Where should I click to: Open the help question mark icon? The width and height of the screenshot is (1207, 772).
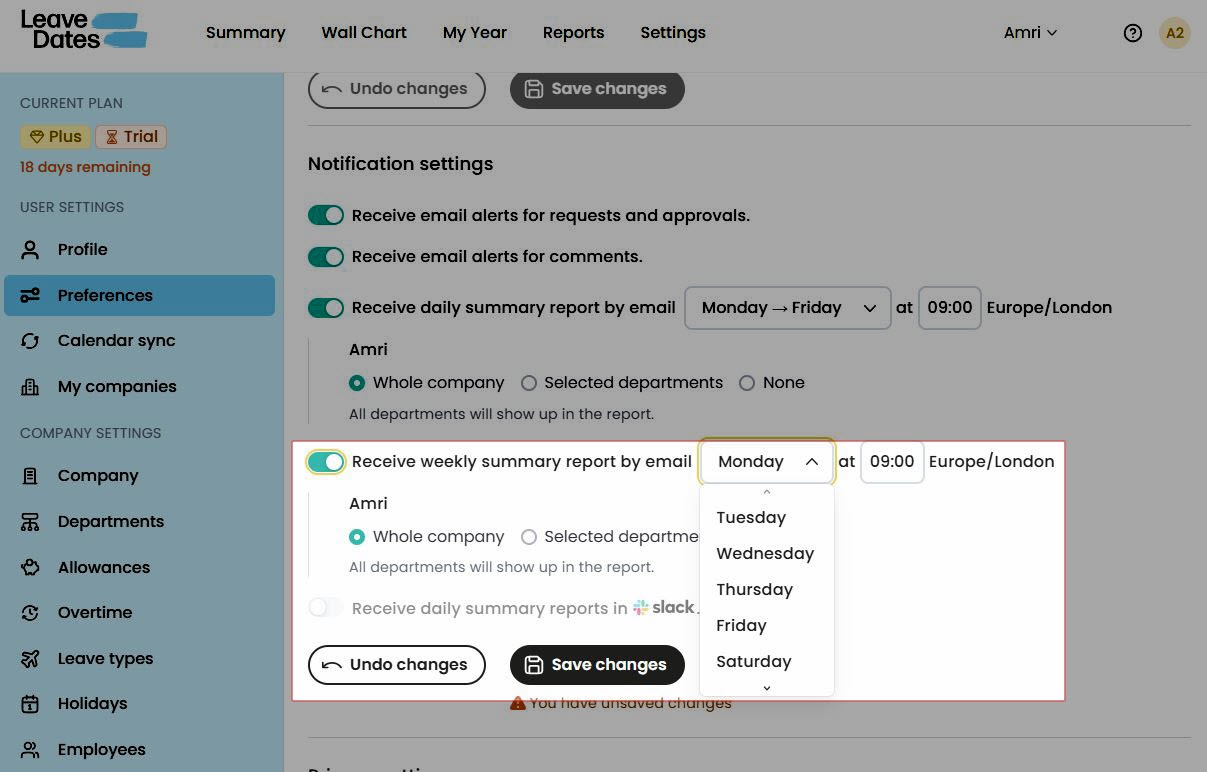tap(1132, 33)
